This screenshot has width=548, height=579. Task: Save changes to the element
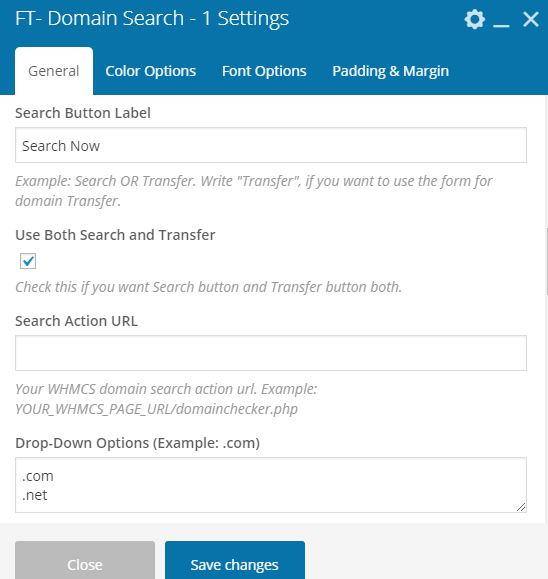tap(235, 560)
